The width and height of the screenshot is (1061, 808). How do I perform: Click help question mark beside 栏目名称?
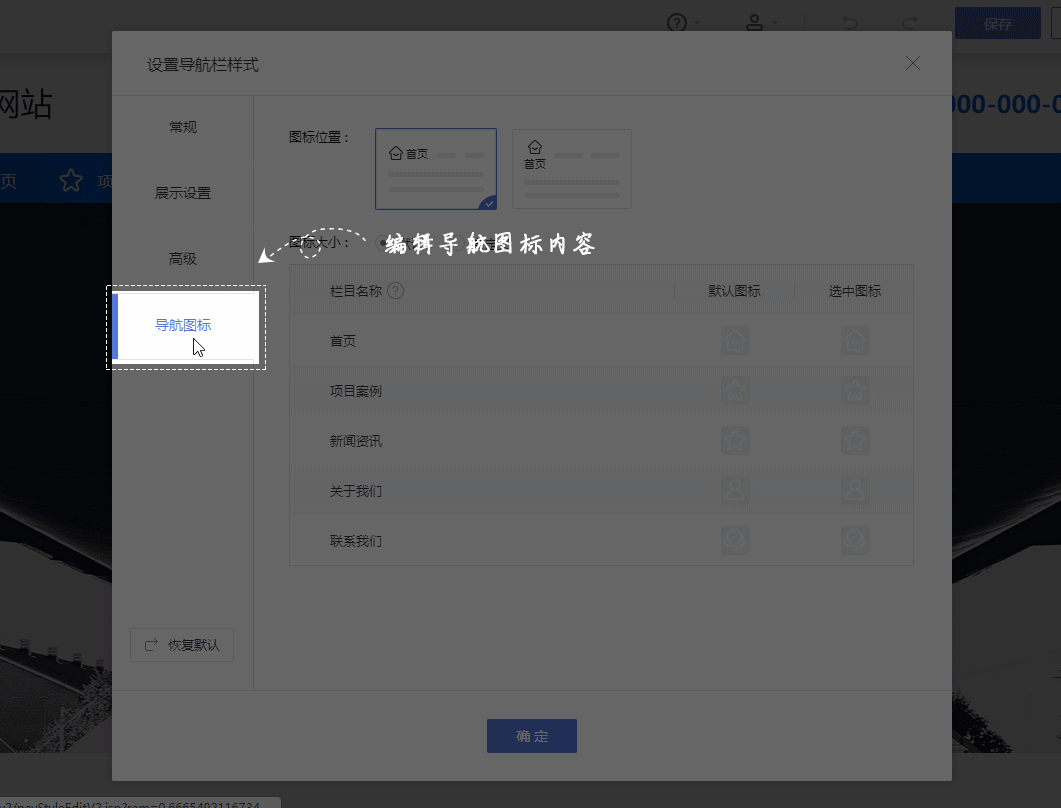coord(396,291)
